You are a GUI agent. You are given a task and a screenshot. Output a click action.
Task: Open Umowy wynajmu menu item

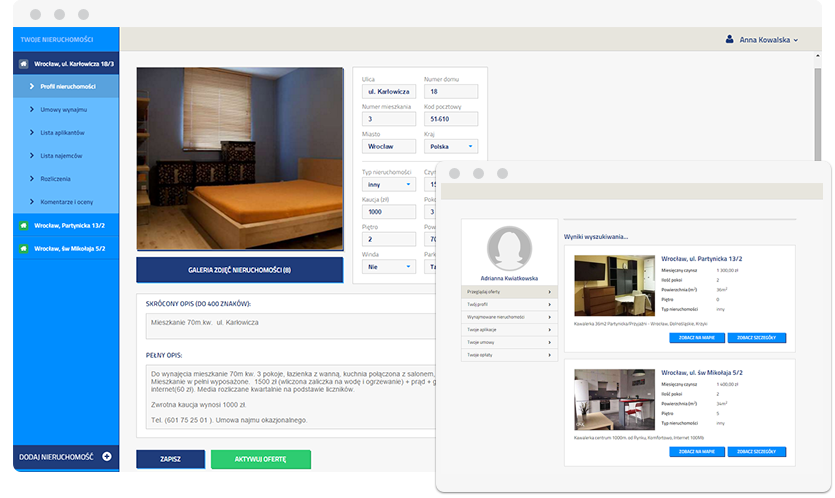[66, 109]
